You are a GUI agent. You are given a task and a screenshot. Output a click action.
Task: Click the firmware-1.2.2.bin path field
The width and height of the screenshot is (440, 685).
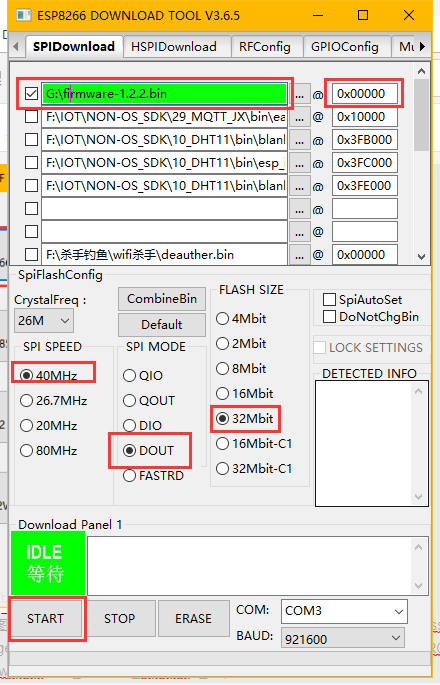pyautogui.click(x=164, y=94)
